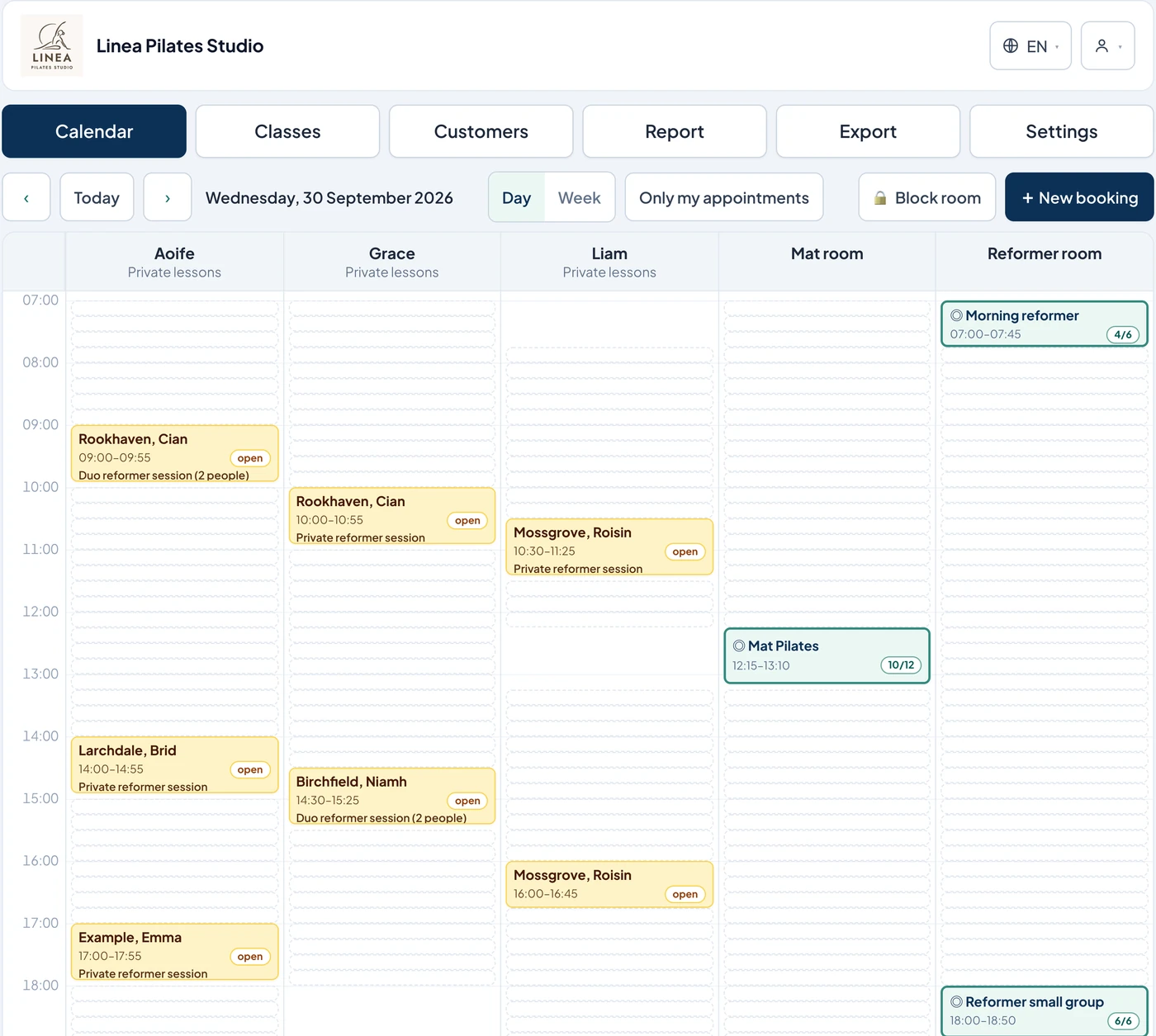
Task: Select the Liam column header
Action: click(609, 262)
